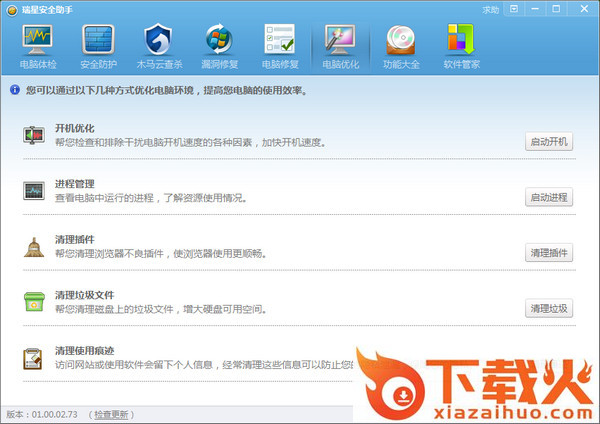Image resolution: width=600 pixels, height=424 pixels.
Task: Click the 清理垃圾 button
Action: (x=549, y=308)
